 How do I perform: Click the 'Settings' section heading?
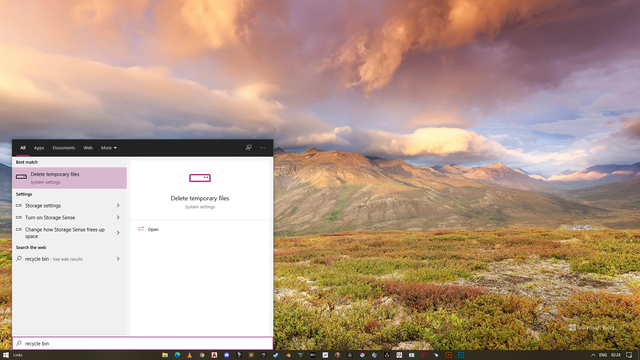click(24, 194)
